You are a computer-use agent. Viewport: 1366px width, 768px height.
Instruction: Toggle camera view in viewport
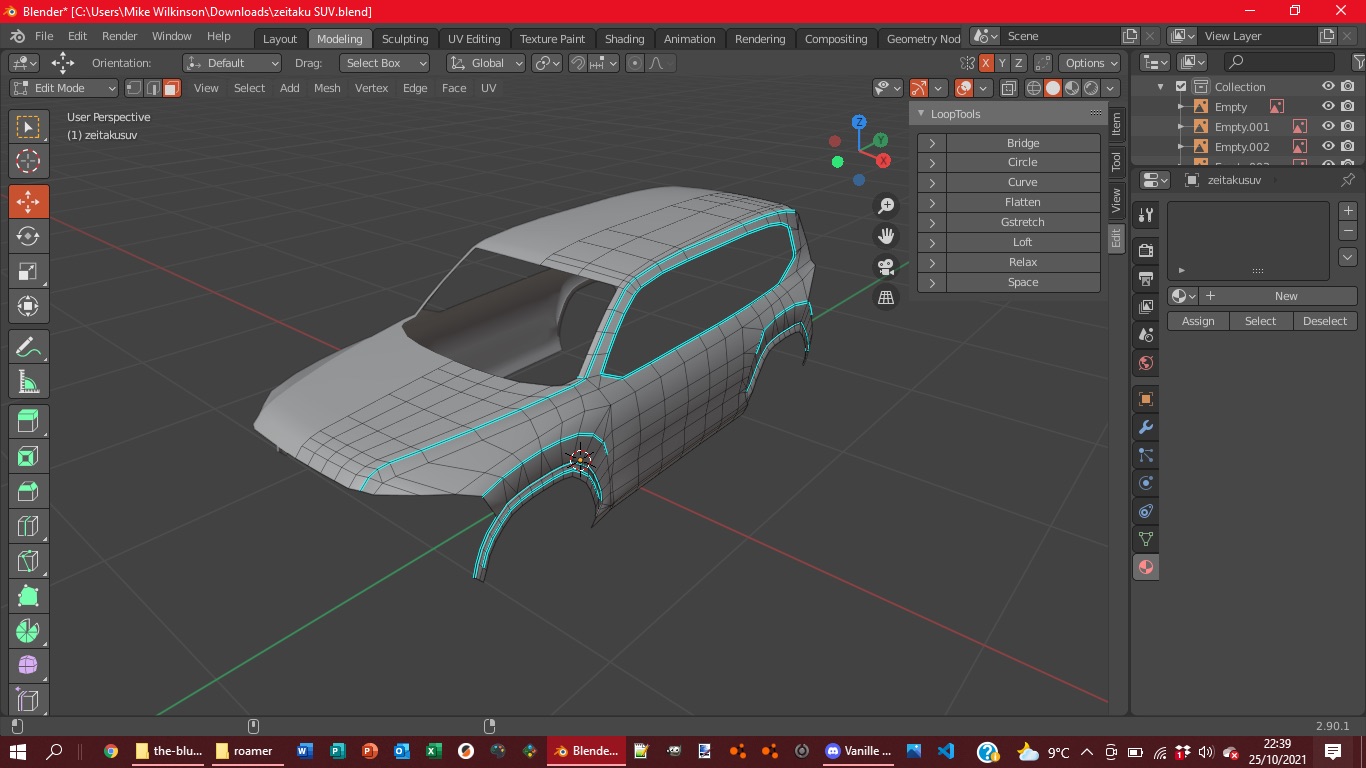[885, 267]
